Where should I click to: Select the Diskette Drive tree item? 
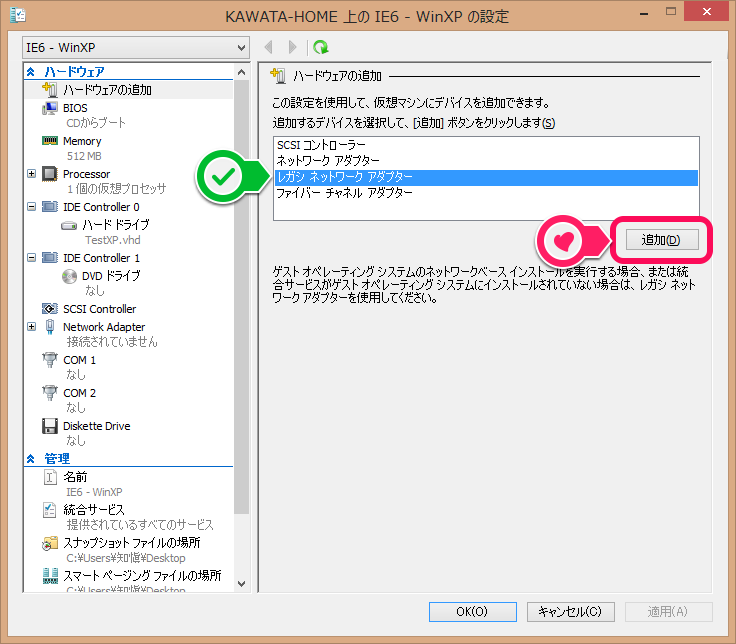97,426
